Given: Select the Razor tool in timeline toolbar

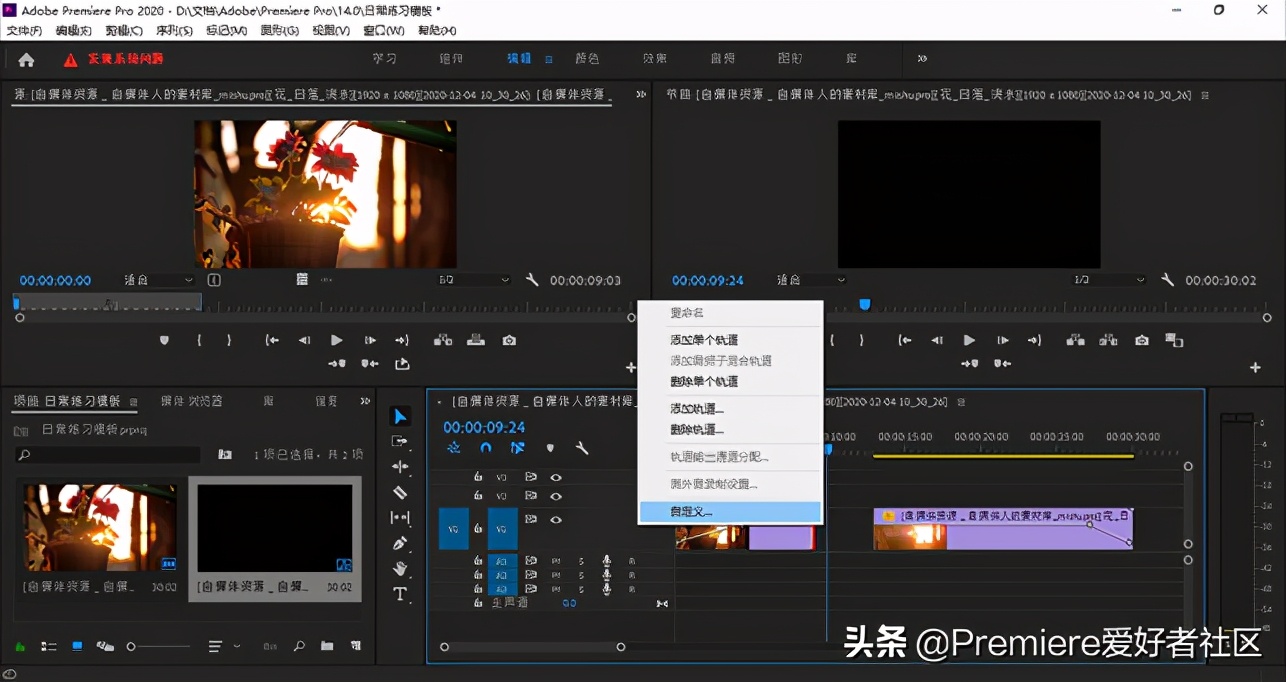Looking at the screenshot, I should [400, 491].
